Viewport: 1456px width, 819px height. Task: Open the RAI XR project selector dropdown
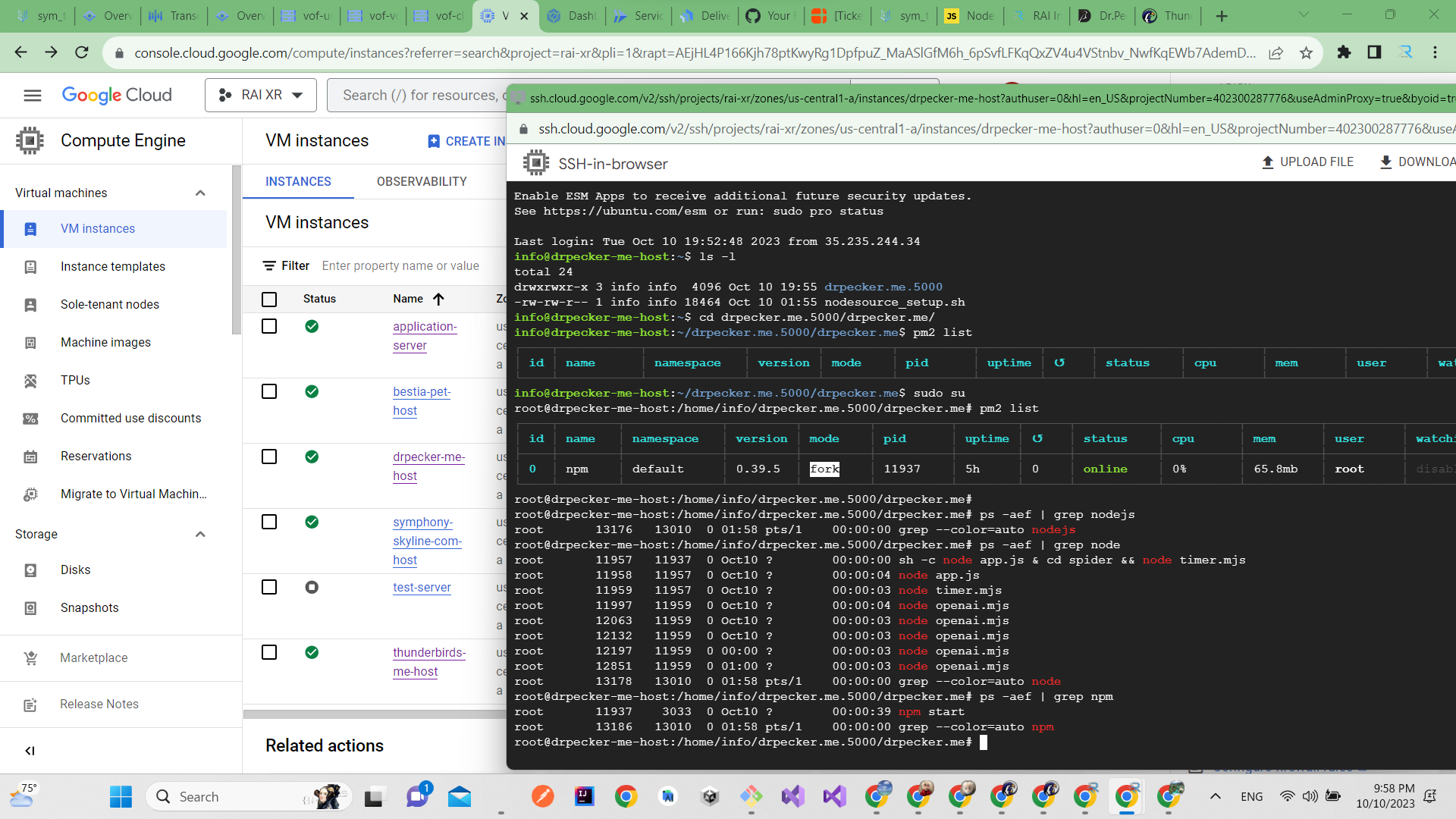coord(261,95)
